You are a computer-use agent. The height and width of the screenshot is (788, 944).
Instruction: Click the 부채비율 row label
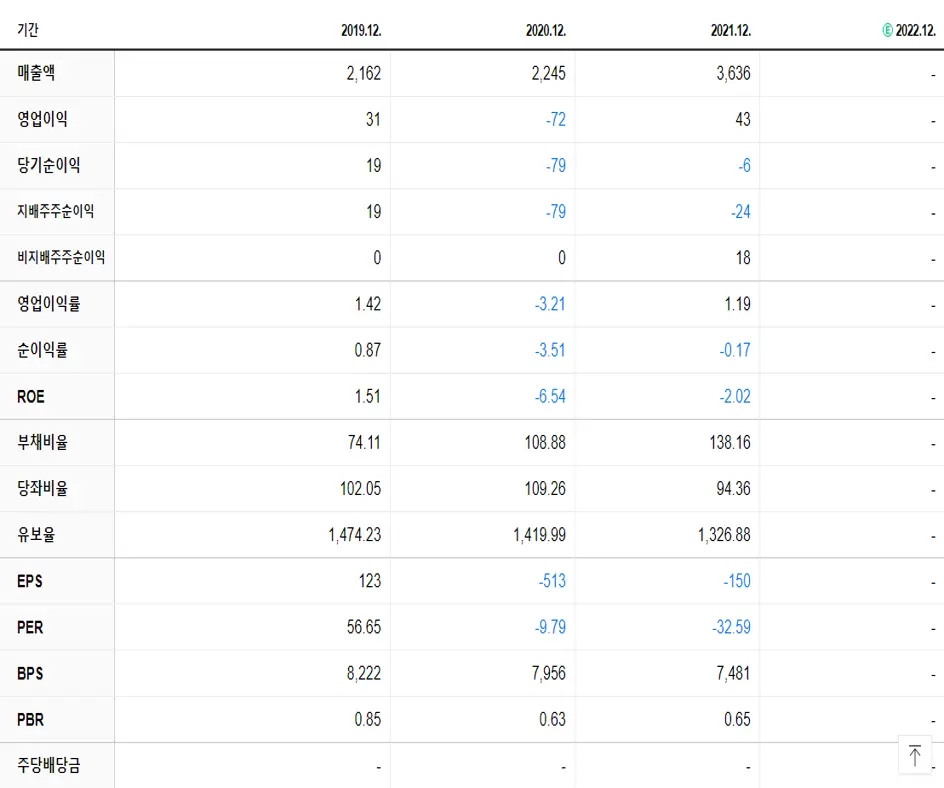click(x=42, y=442)
